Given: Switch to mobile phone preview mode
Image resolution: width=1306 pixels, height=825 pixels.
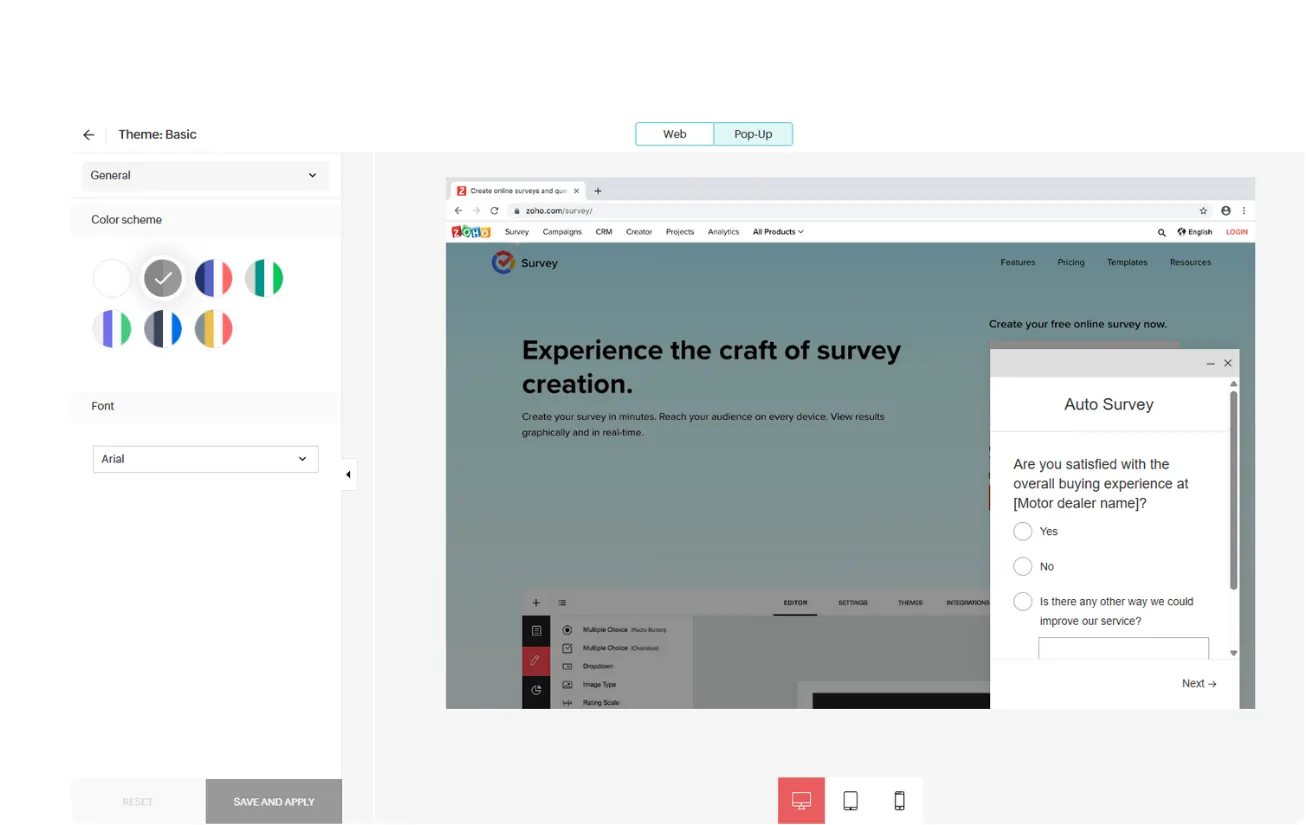Looking at the screenshot, I should tap(899, 801).
